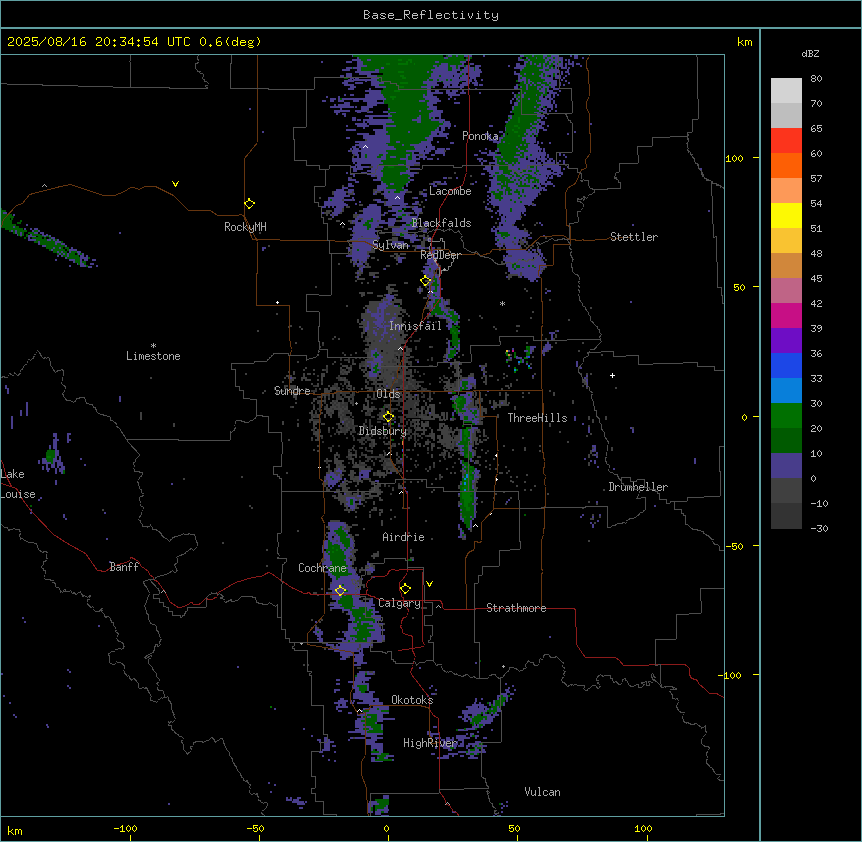
Task: Click the HighRiver town label
Action: [430, 743]
